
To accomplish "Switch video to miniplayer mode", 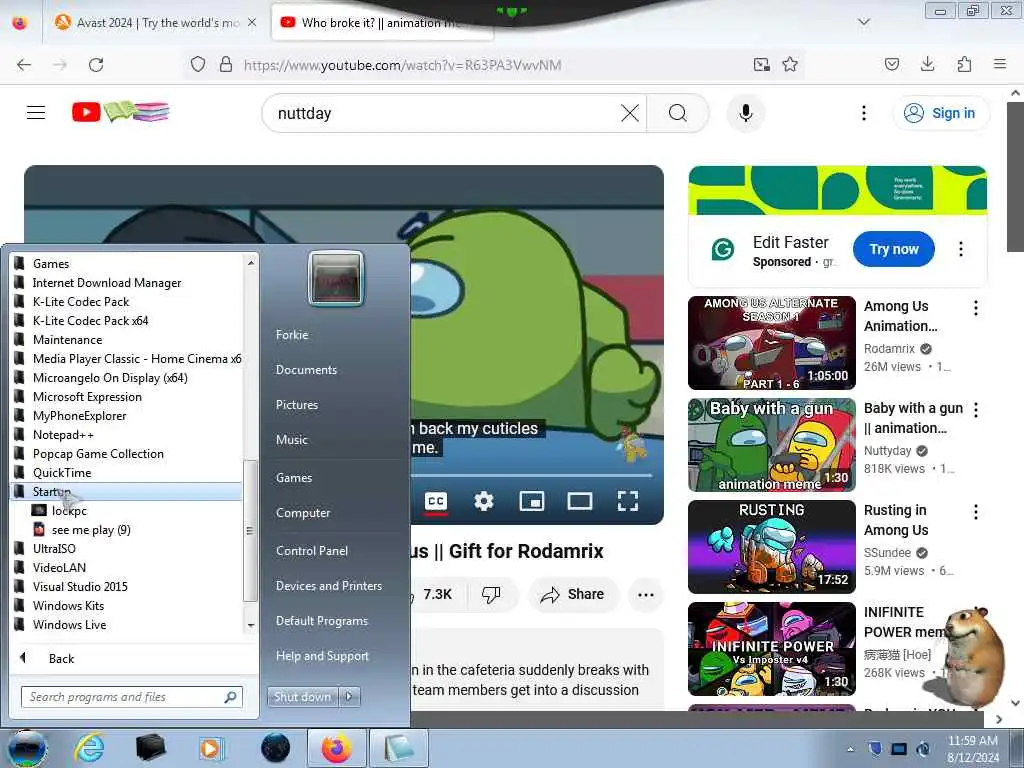I will click(x=532, y=502).
